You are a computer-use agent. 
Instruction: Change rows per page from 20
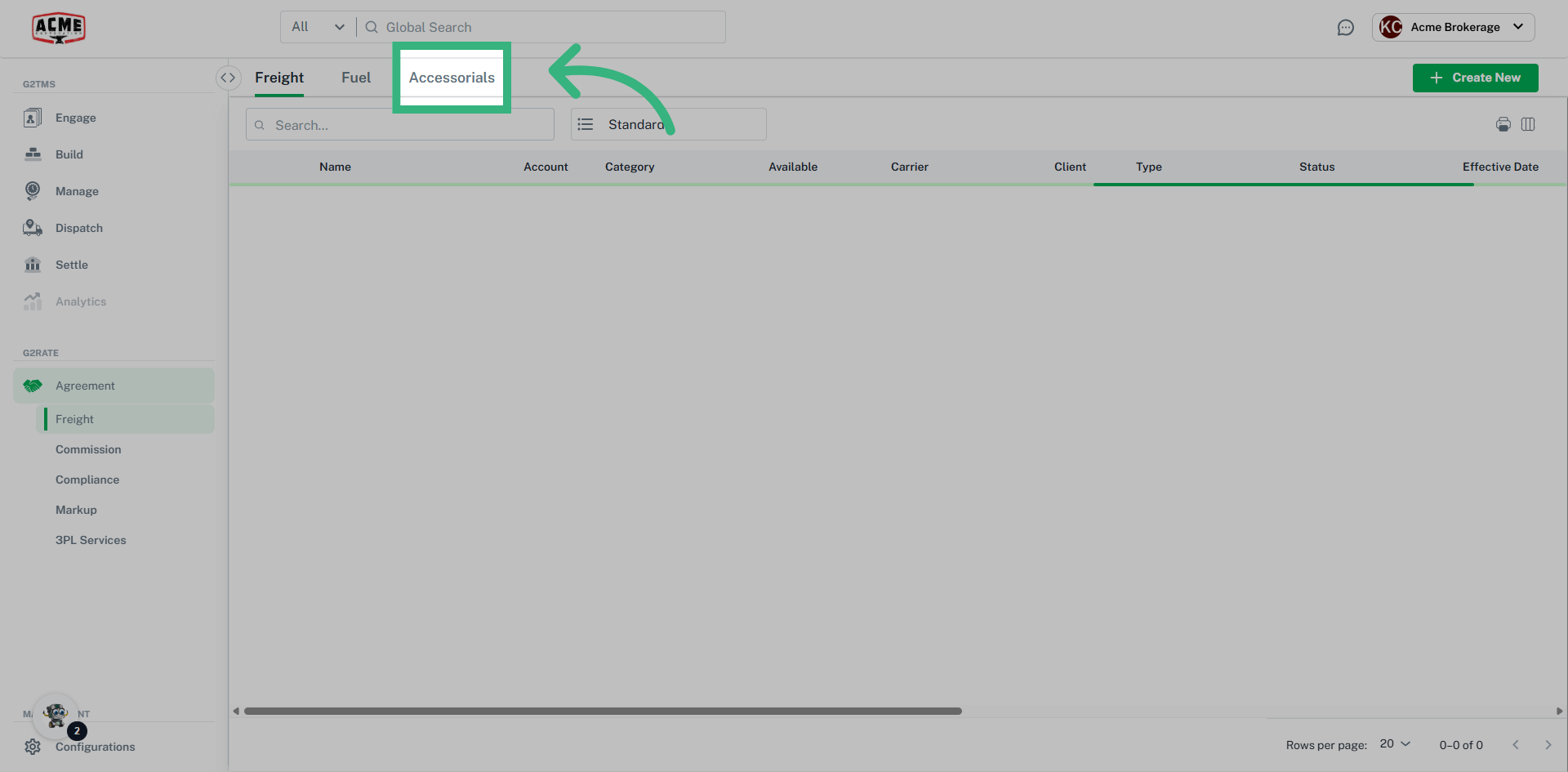coord(1395,744)
